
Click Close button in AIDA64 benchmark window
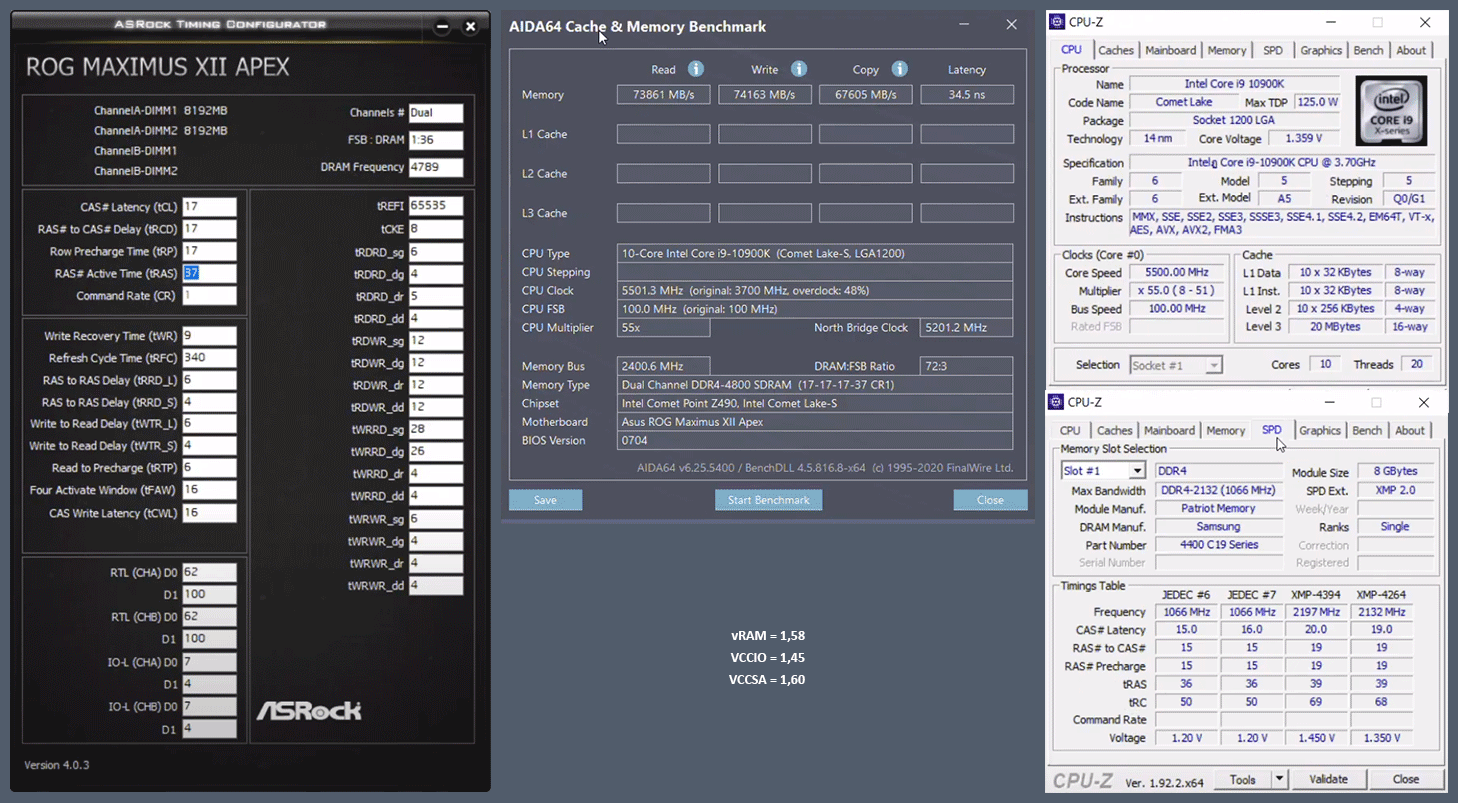(990, 500)
